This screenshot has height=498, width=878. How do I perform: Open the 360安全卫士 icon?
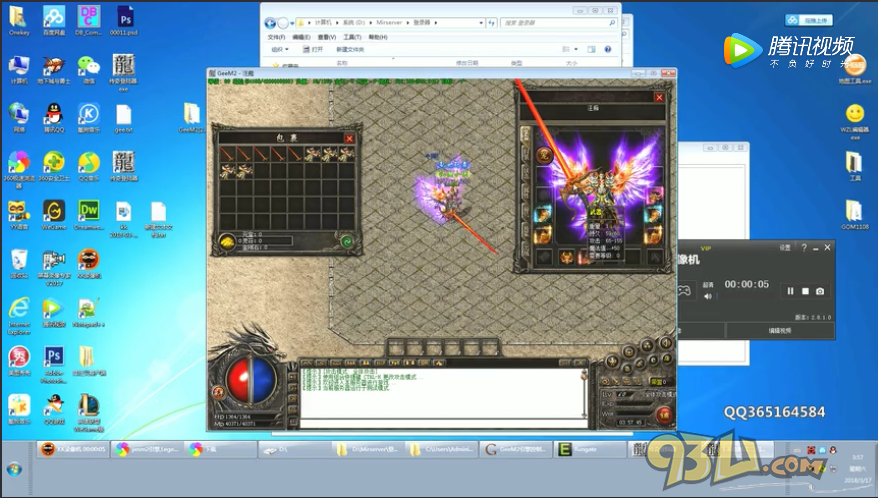pyautogui.click(x=54, y=166)
